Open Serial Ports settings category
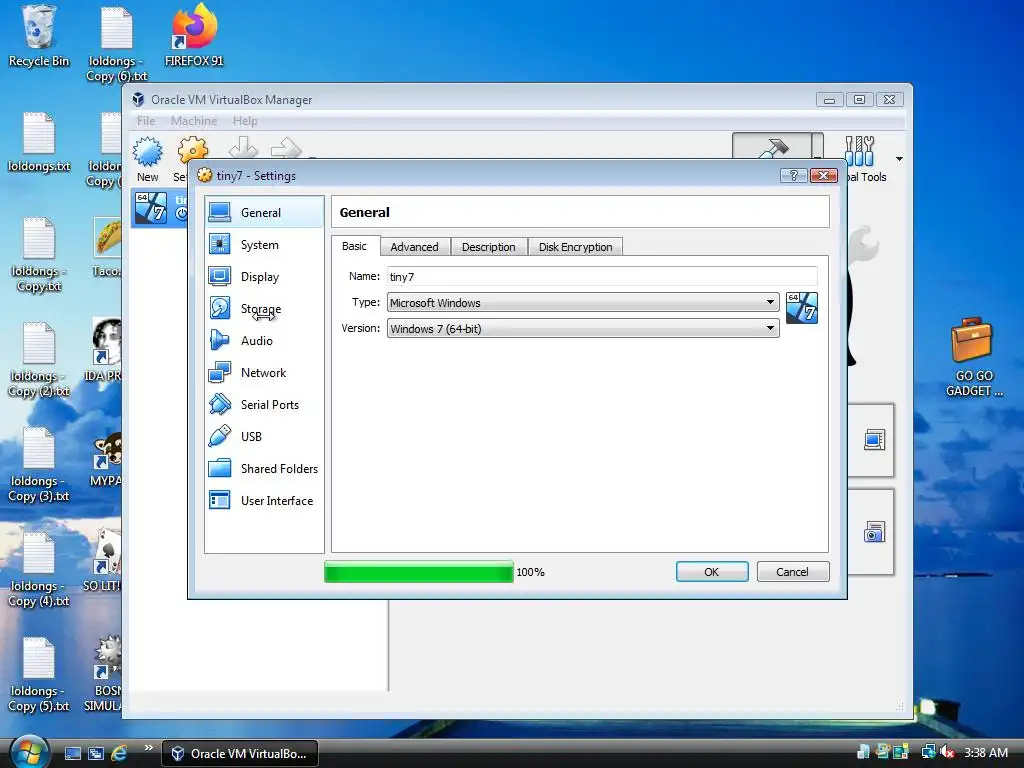 [264, 404]
